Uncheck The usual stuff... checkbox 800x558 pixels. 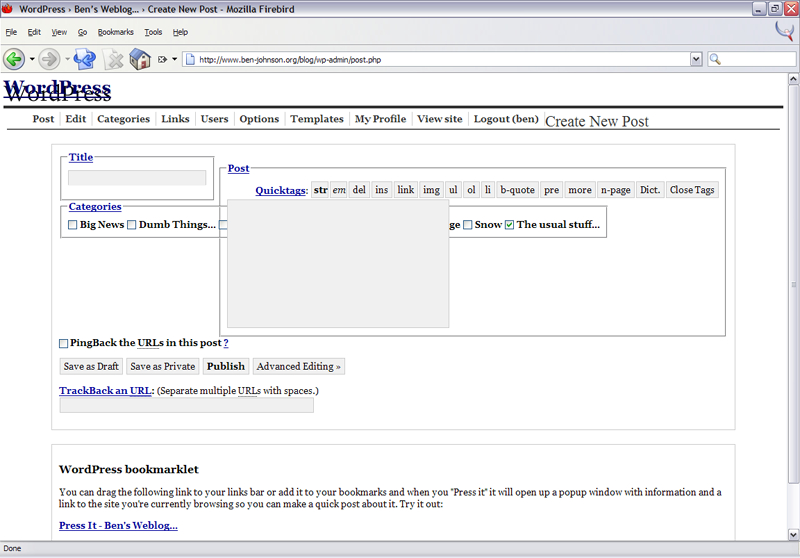coord(509,225)
